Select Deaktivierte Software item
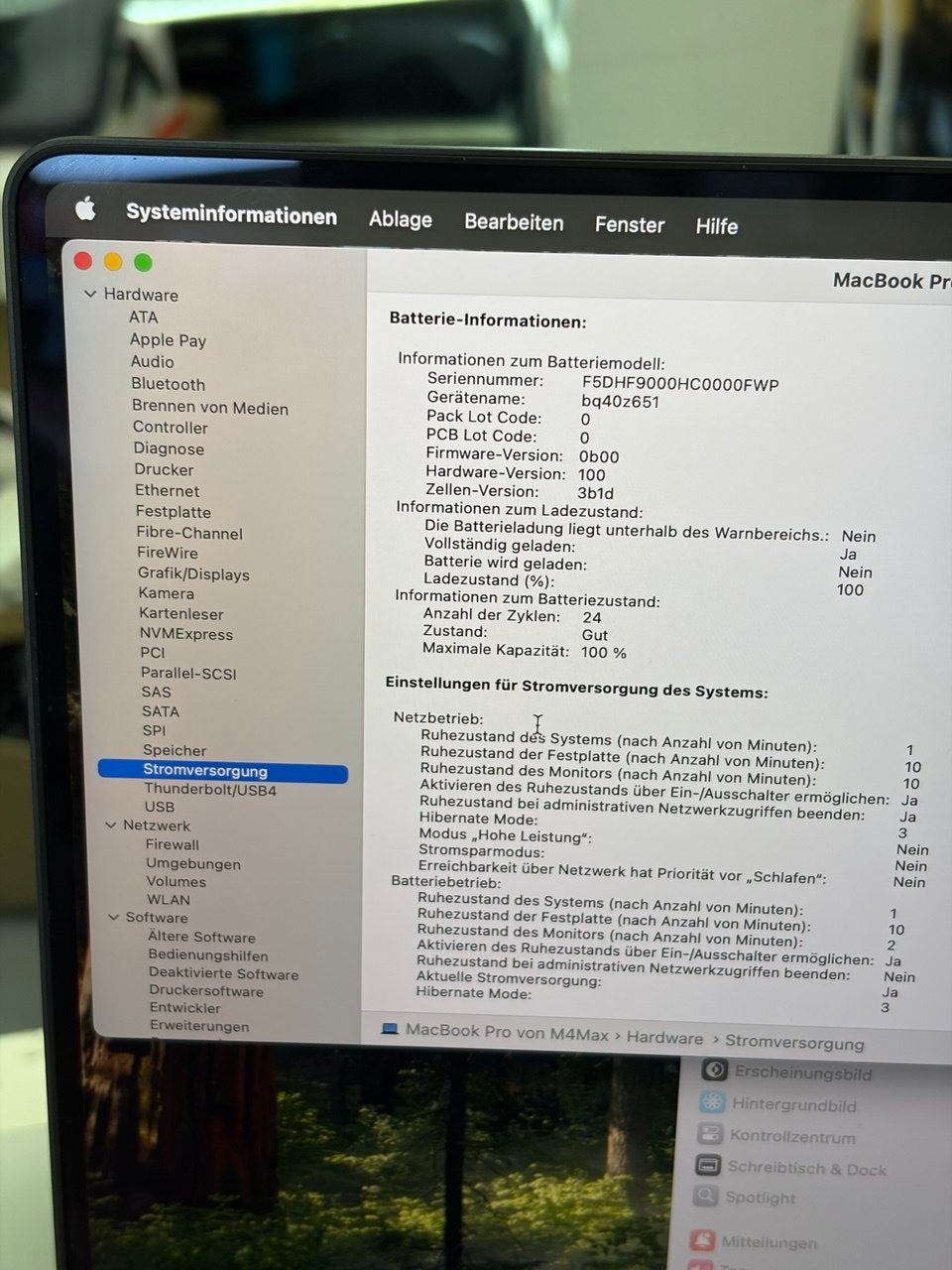 pos(223,974)
